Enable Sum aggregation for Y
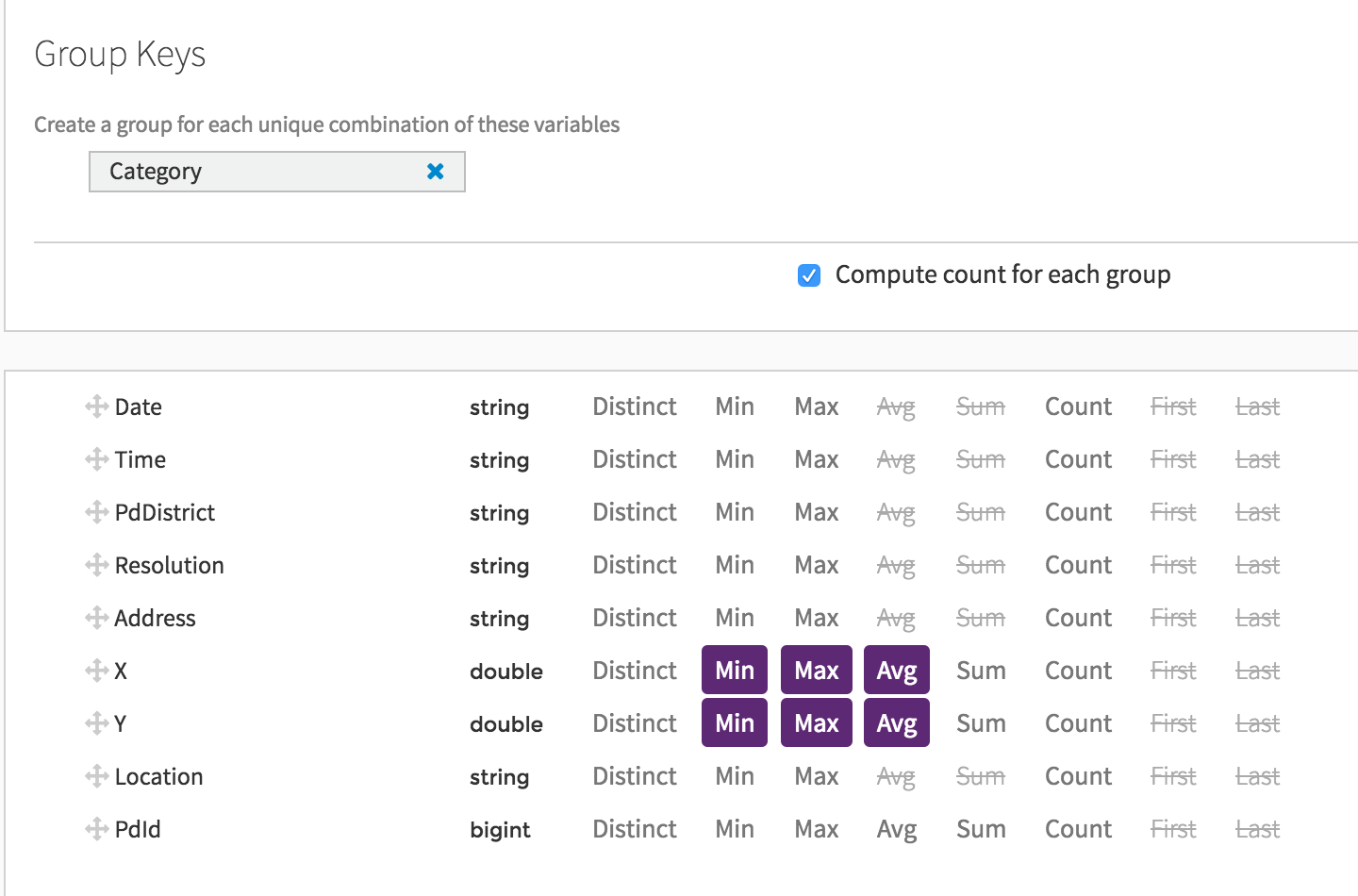The width and height of the screenshot is (1358, 896). pos(981,723)
